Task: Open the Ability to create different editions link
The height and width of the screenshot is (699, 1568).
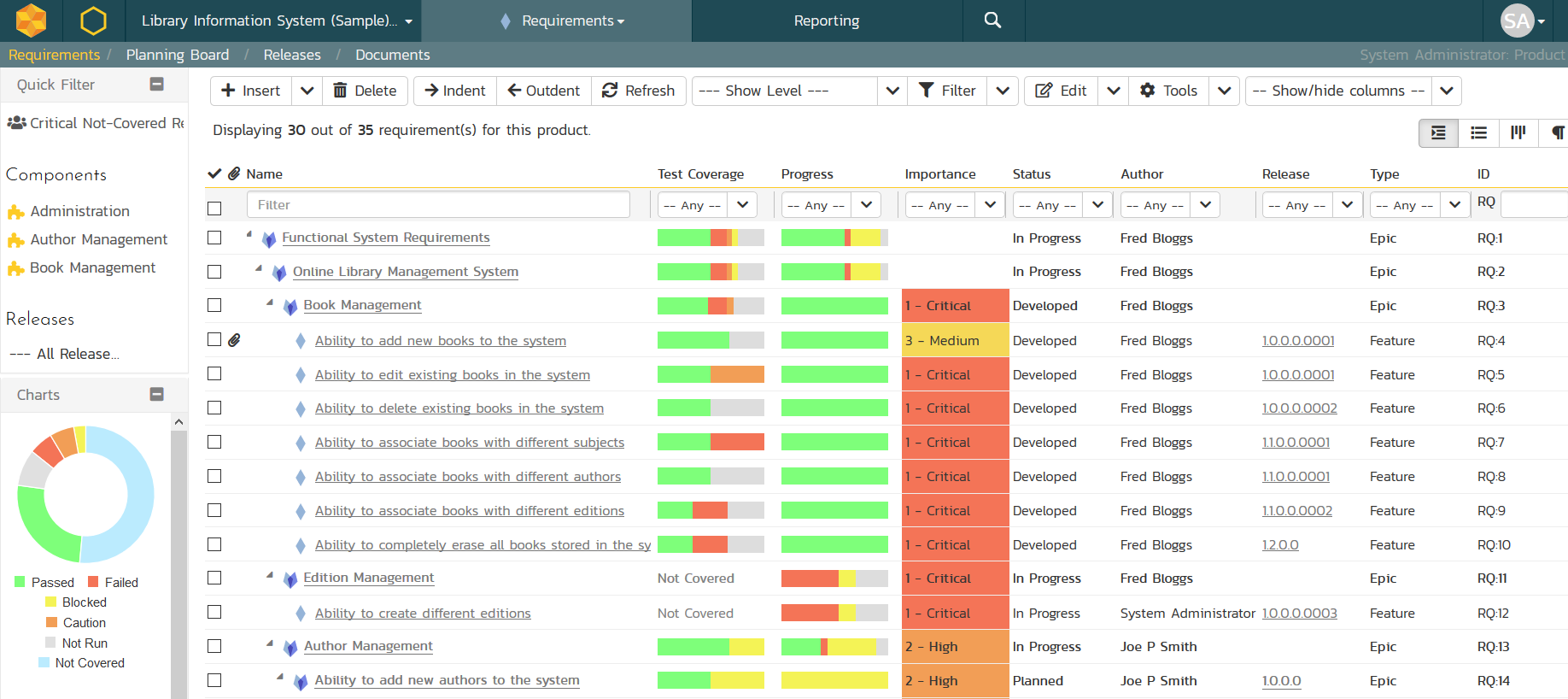Action: coord(423,614)
